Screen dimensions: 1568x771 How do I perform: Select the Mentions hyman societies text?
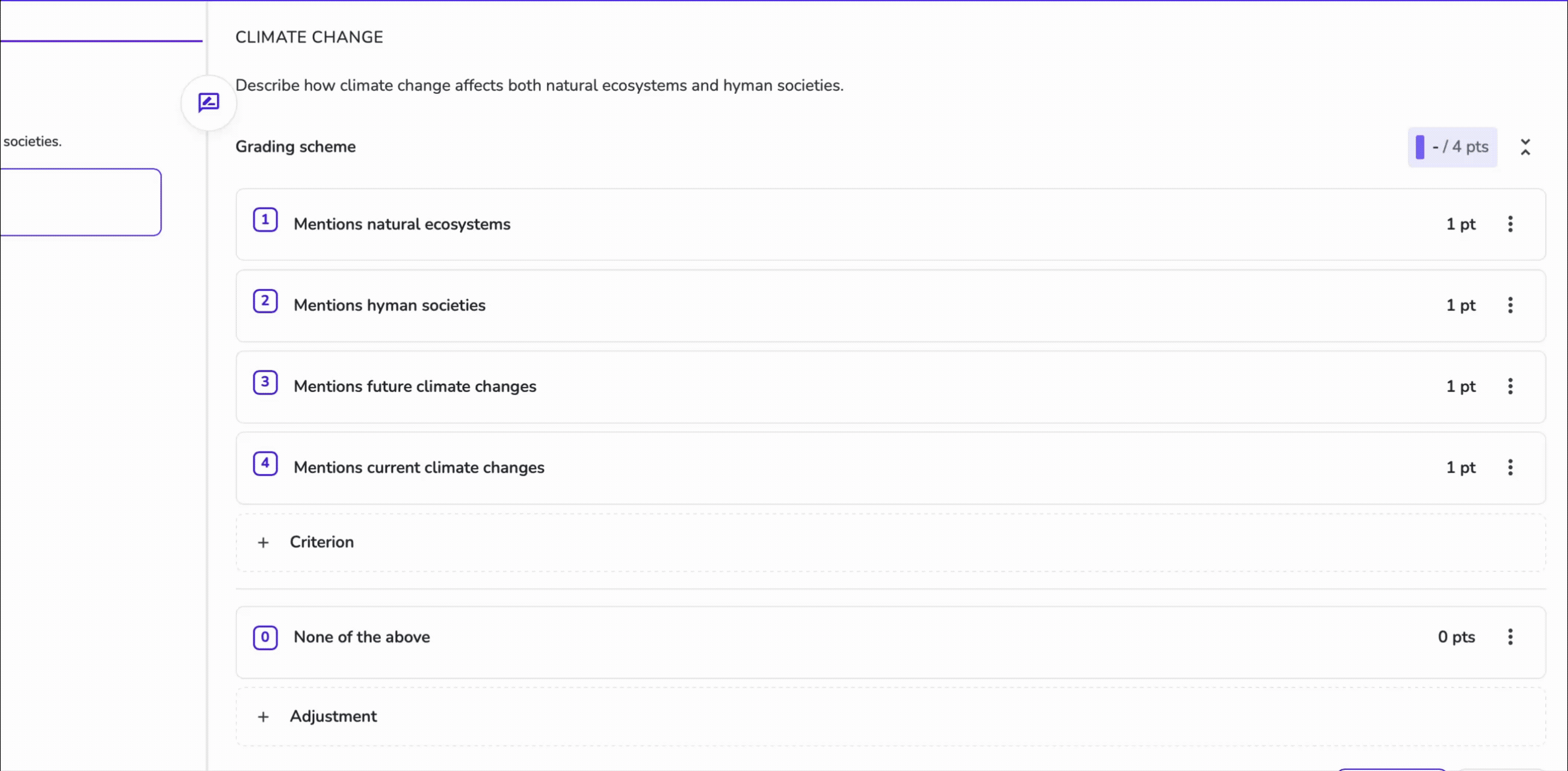(389, 305)
